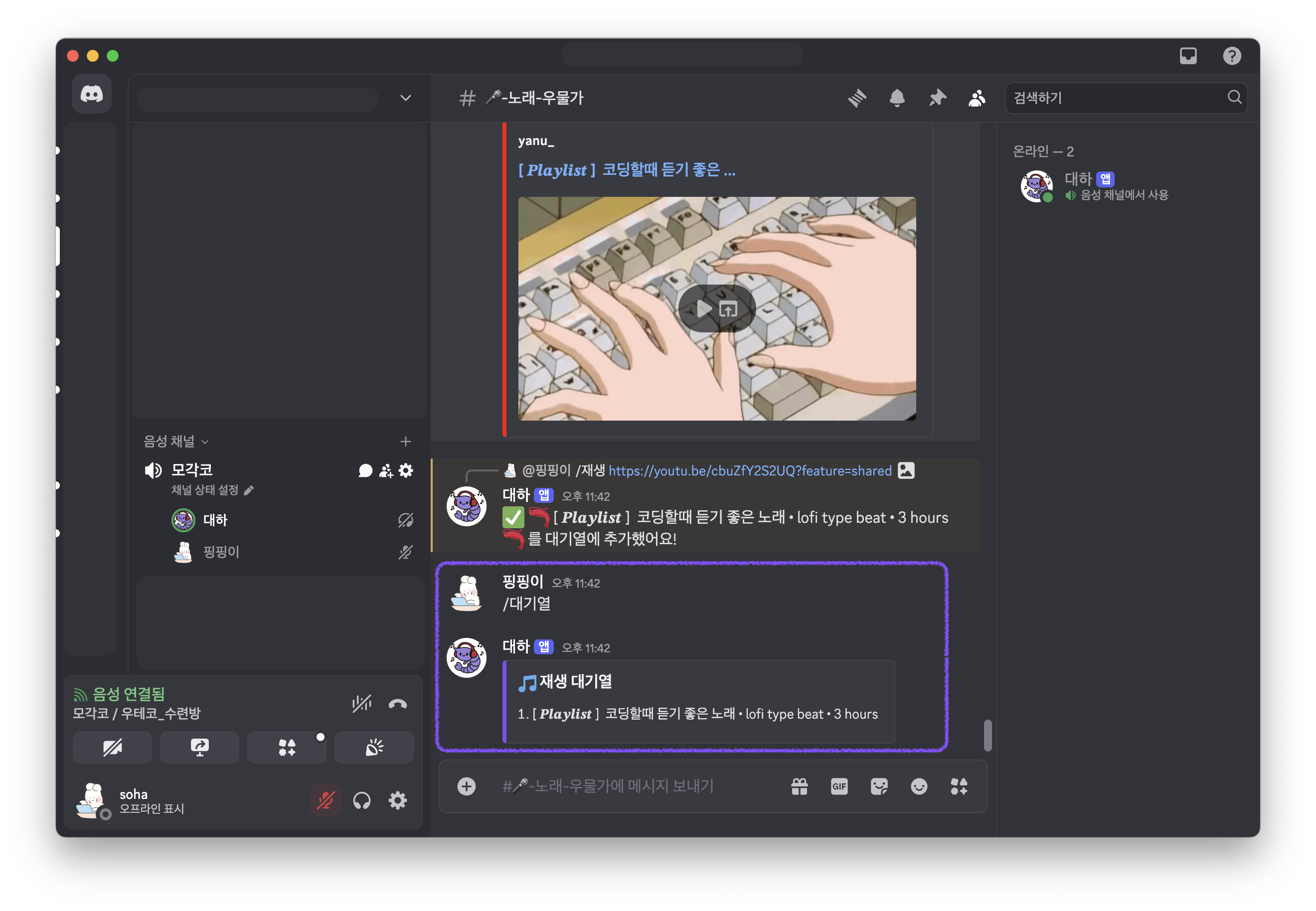Click 핑핑이 username on /대기열 message
The image size is (1316, 911).
point(522,582)
